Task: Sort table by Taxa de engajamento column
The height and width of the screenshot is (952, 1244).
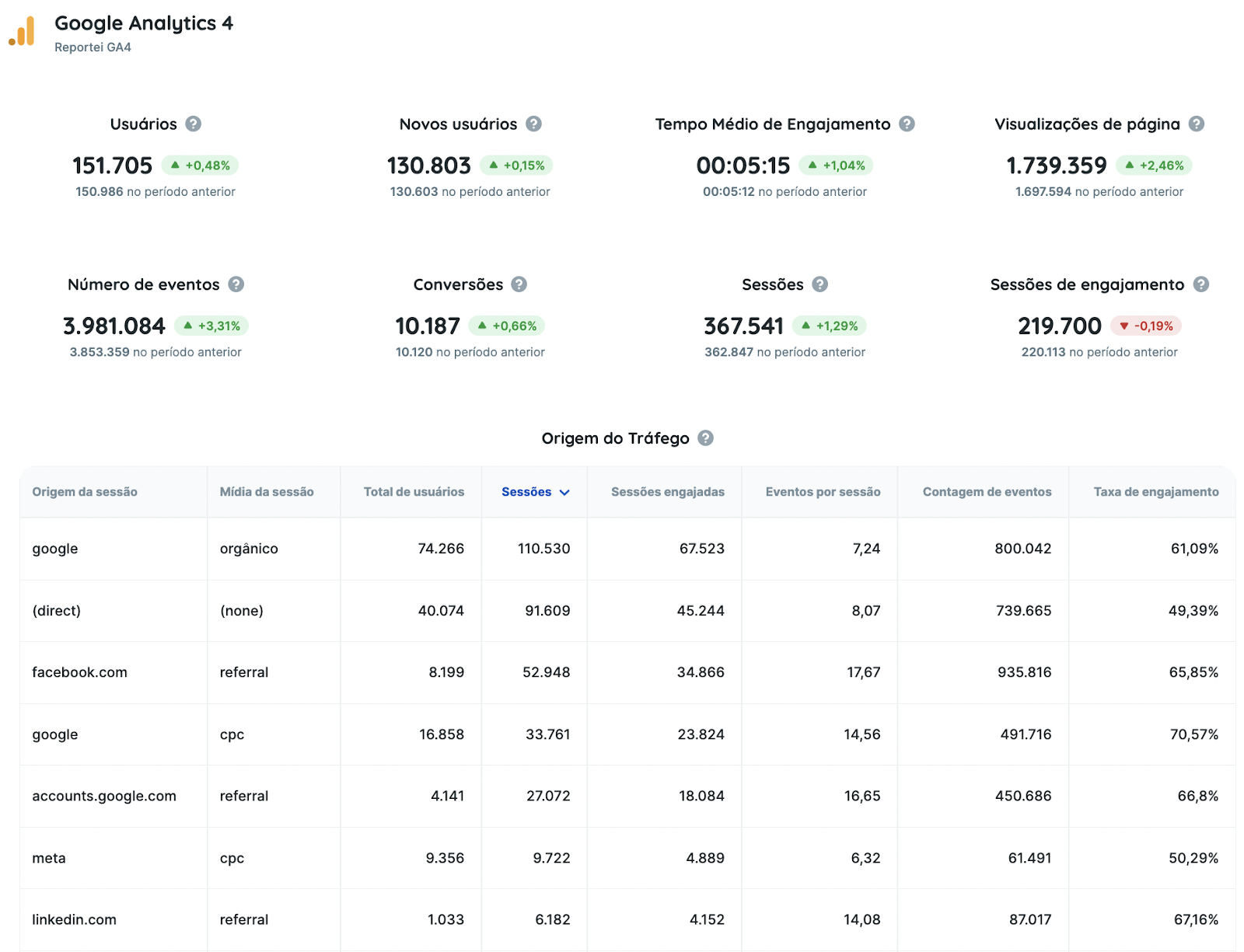Action: click(x=1156, y=492)
